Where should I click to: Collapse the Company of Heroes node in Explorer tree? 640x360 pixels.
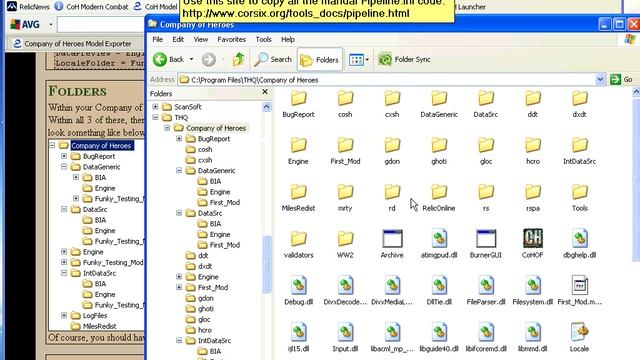[x=167, y=128]
